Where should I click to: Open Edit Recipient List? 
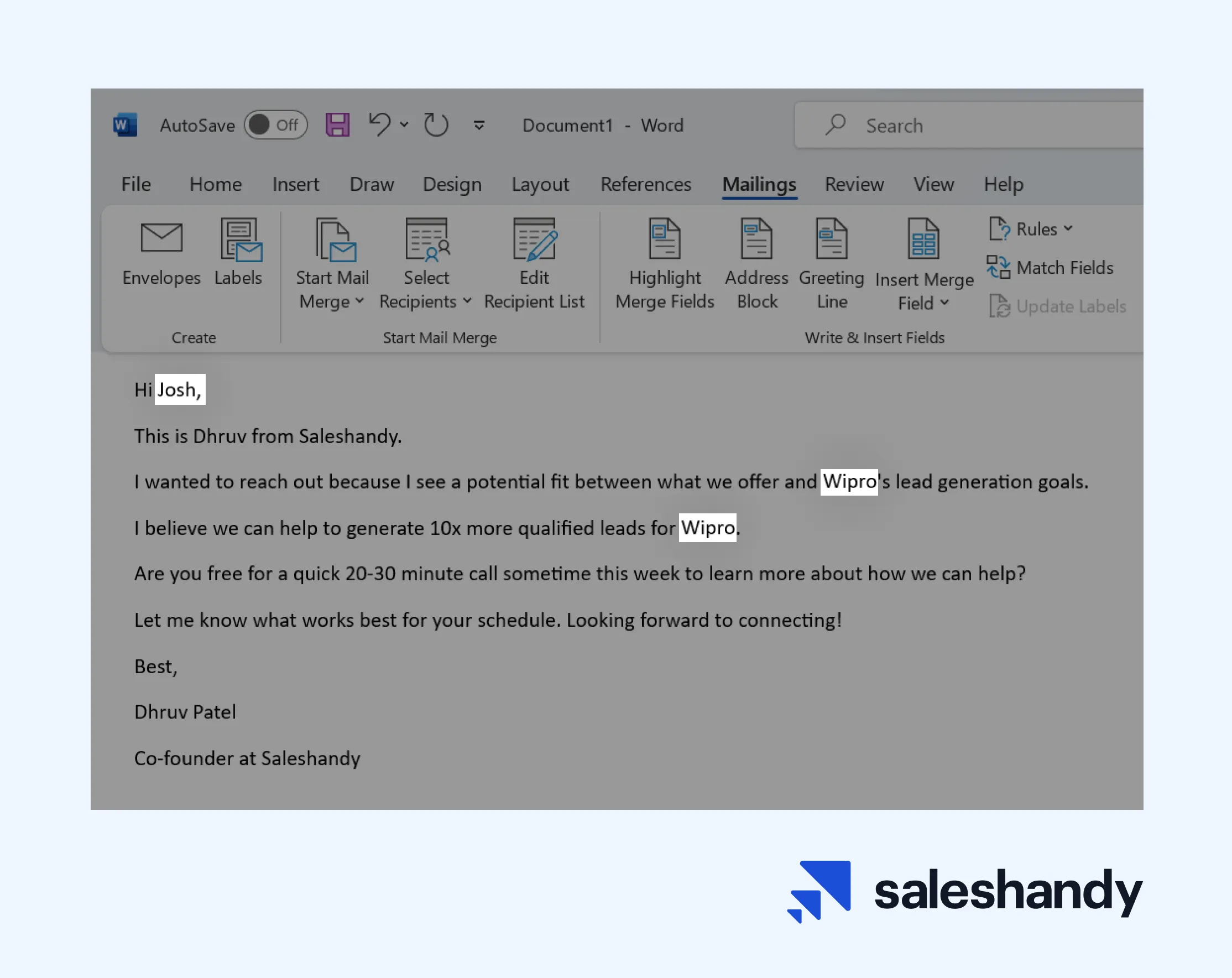(534, 264)
